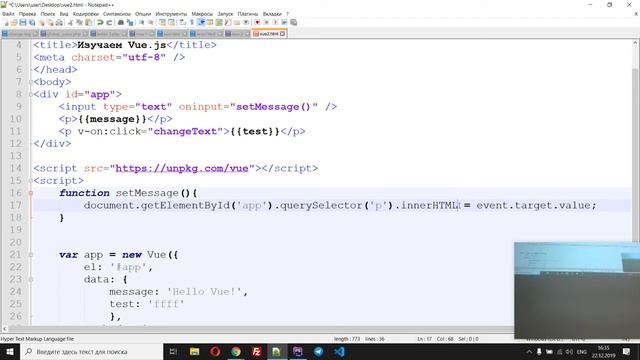The image size is (640, 360).
Task: Click the Save All toolbar icon
Action: pos(32,22)
